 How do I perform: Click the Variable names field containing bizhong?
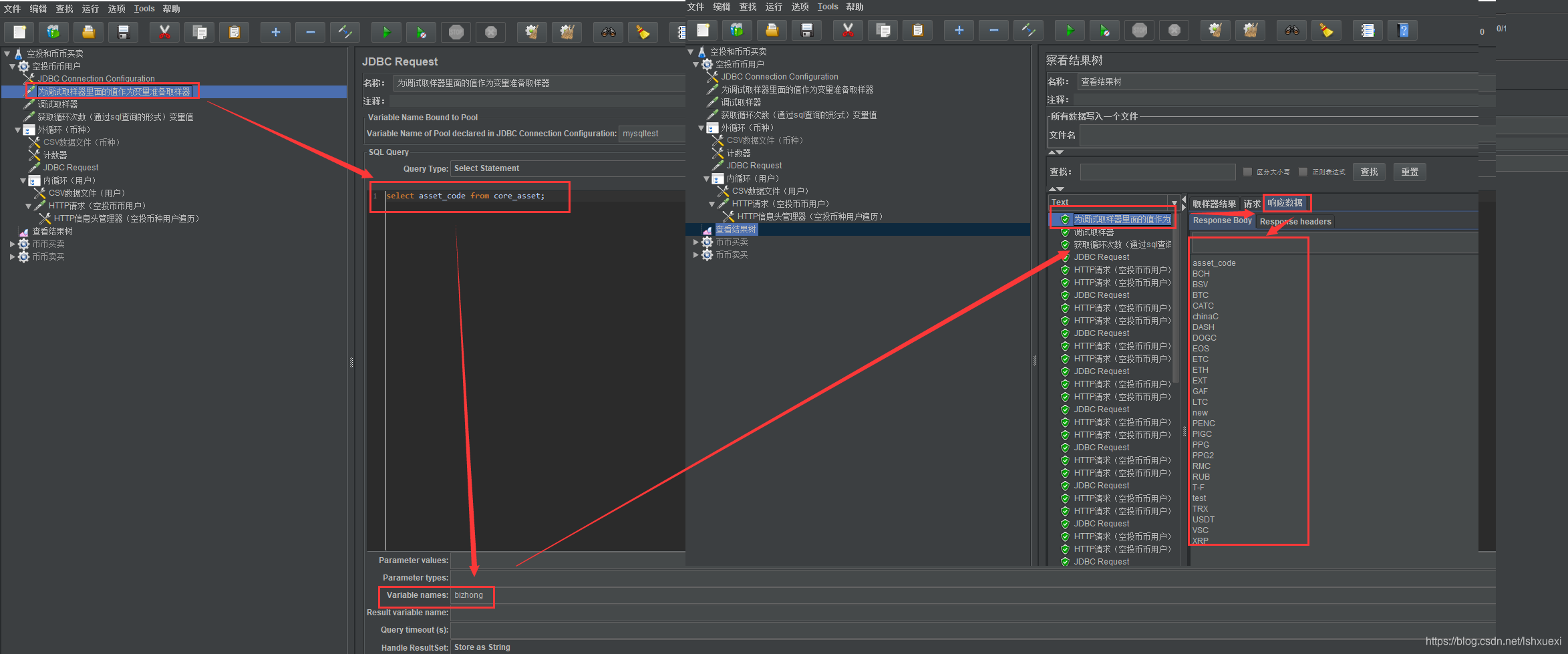(973, 595)
